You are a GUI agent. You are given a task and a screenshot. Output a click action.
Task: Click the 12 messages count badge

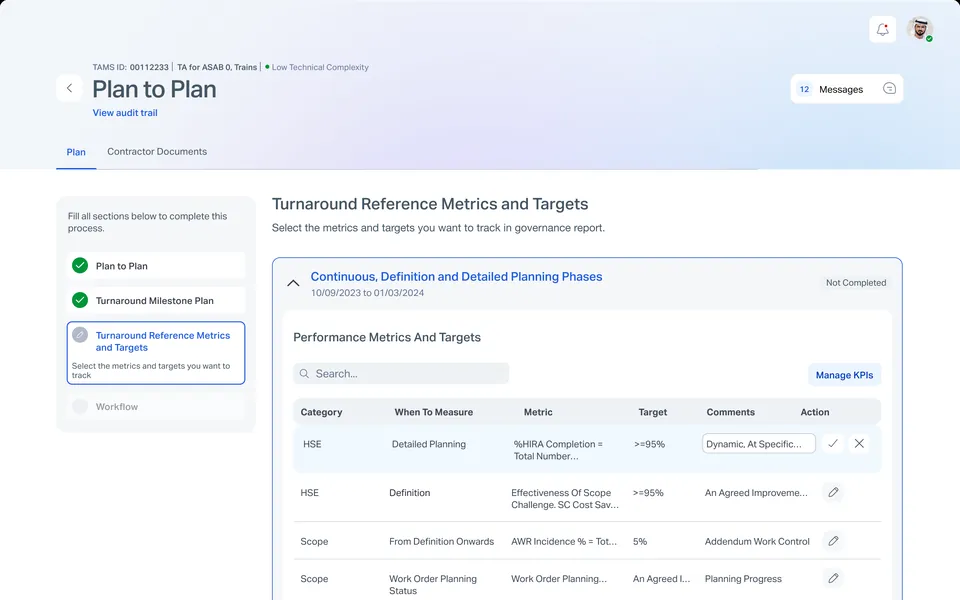(x=804, y=89)
